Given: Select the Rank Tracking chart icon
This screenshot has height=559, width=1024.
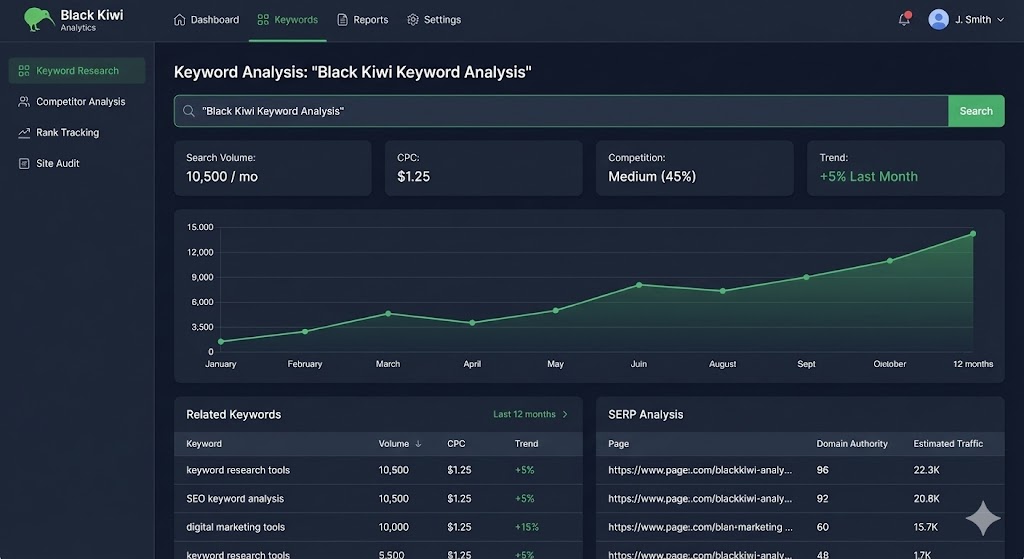Looking at the screenshot, I should (x=24, y=133).
